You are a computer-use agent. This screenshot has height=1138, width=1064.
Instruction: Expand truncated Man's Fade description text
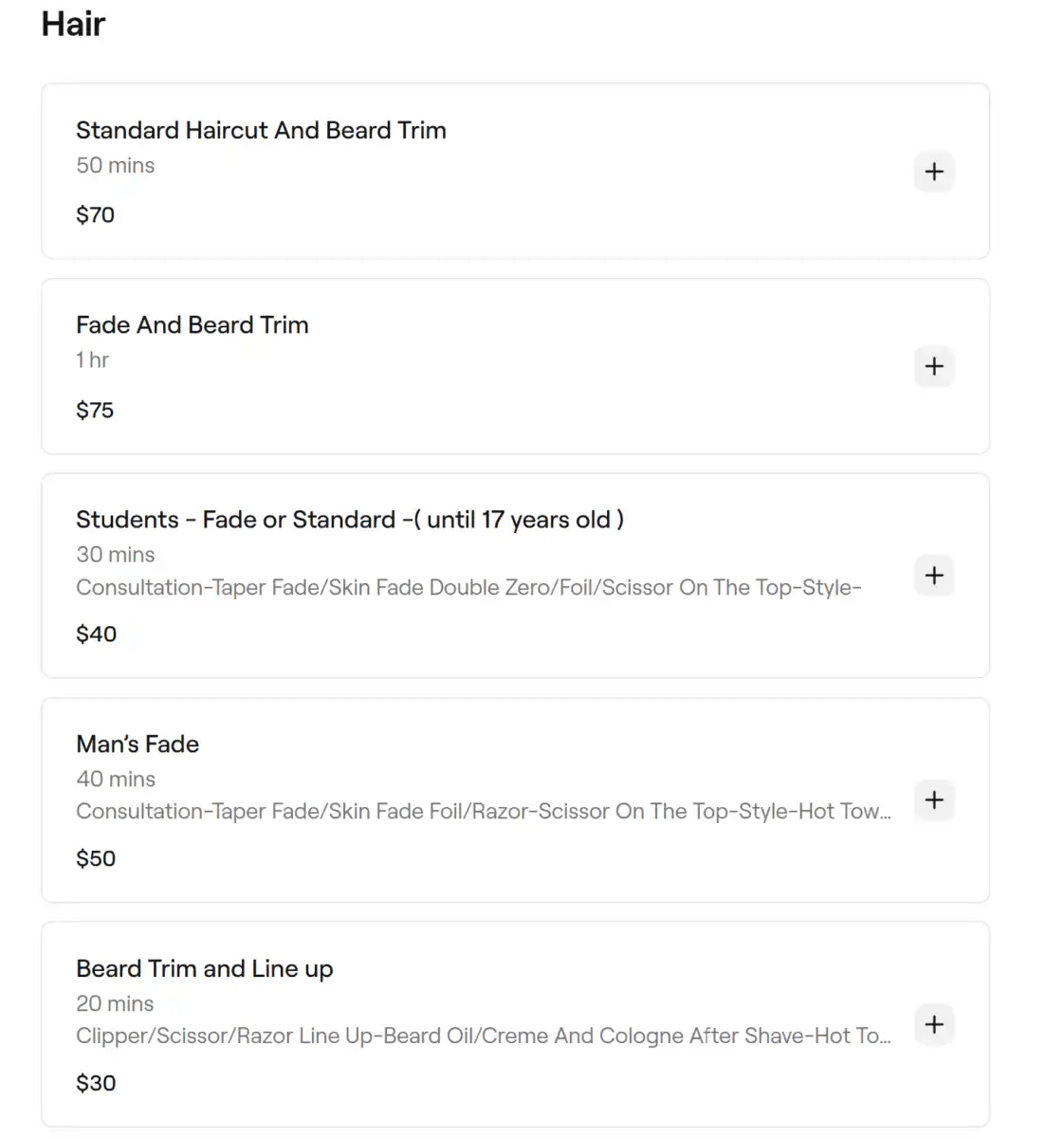[483, 812]
